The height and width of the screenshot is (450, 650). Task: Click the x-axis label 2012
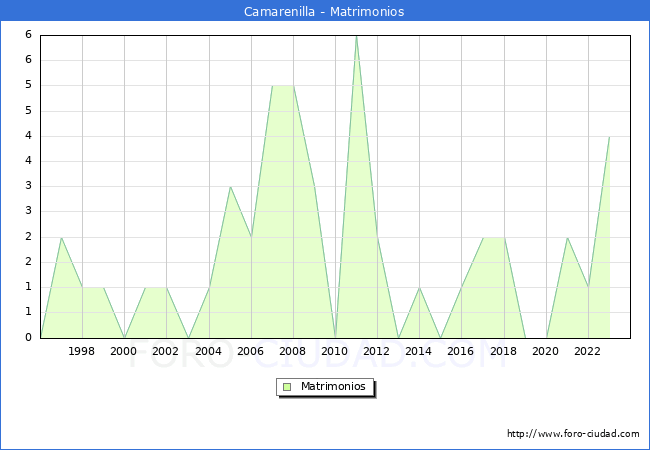(377, 351)
